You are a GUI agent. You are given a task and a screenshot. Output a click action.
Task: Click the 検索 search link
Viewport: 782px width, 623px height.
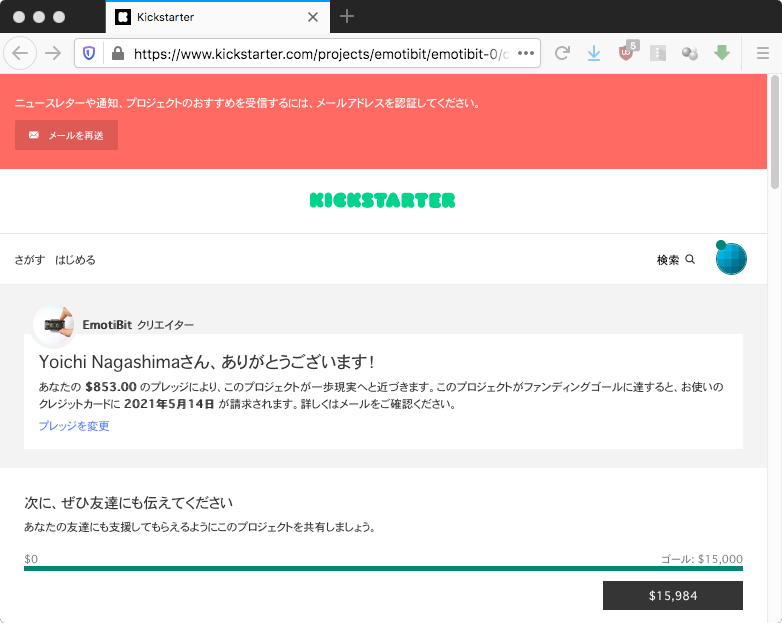coord(675,259)
